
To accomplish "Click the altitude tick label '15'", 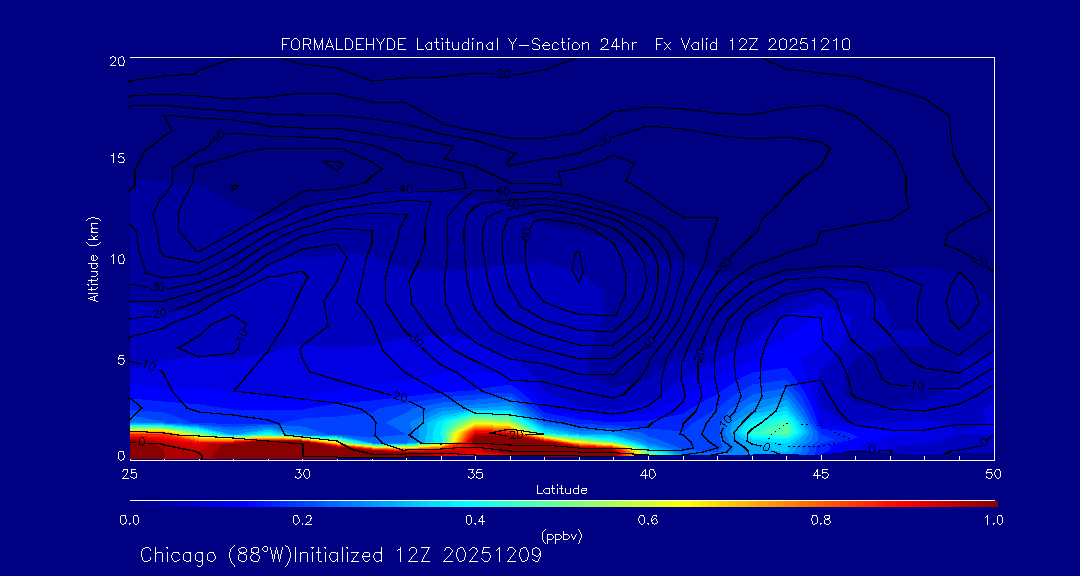I will coord(116,158).
